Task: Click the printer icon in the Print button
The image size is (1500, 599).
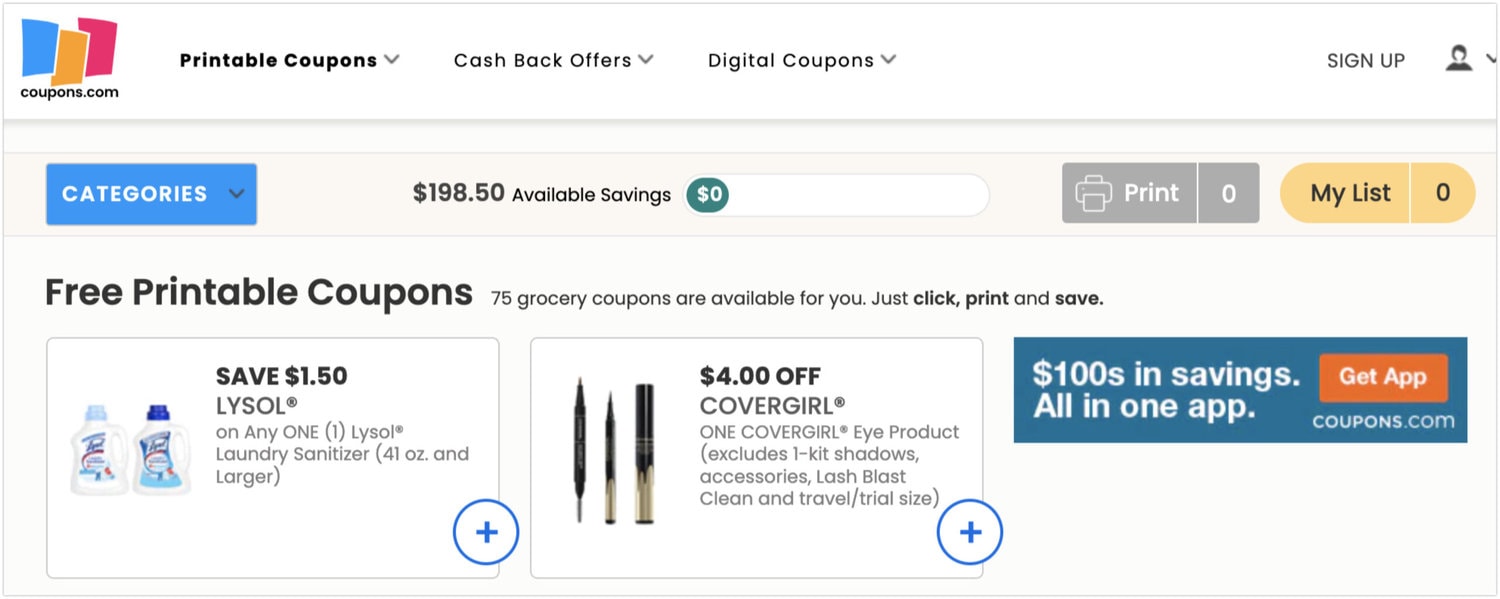Action: pyautogui.click(x=1095, y=192)
